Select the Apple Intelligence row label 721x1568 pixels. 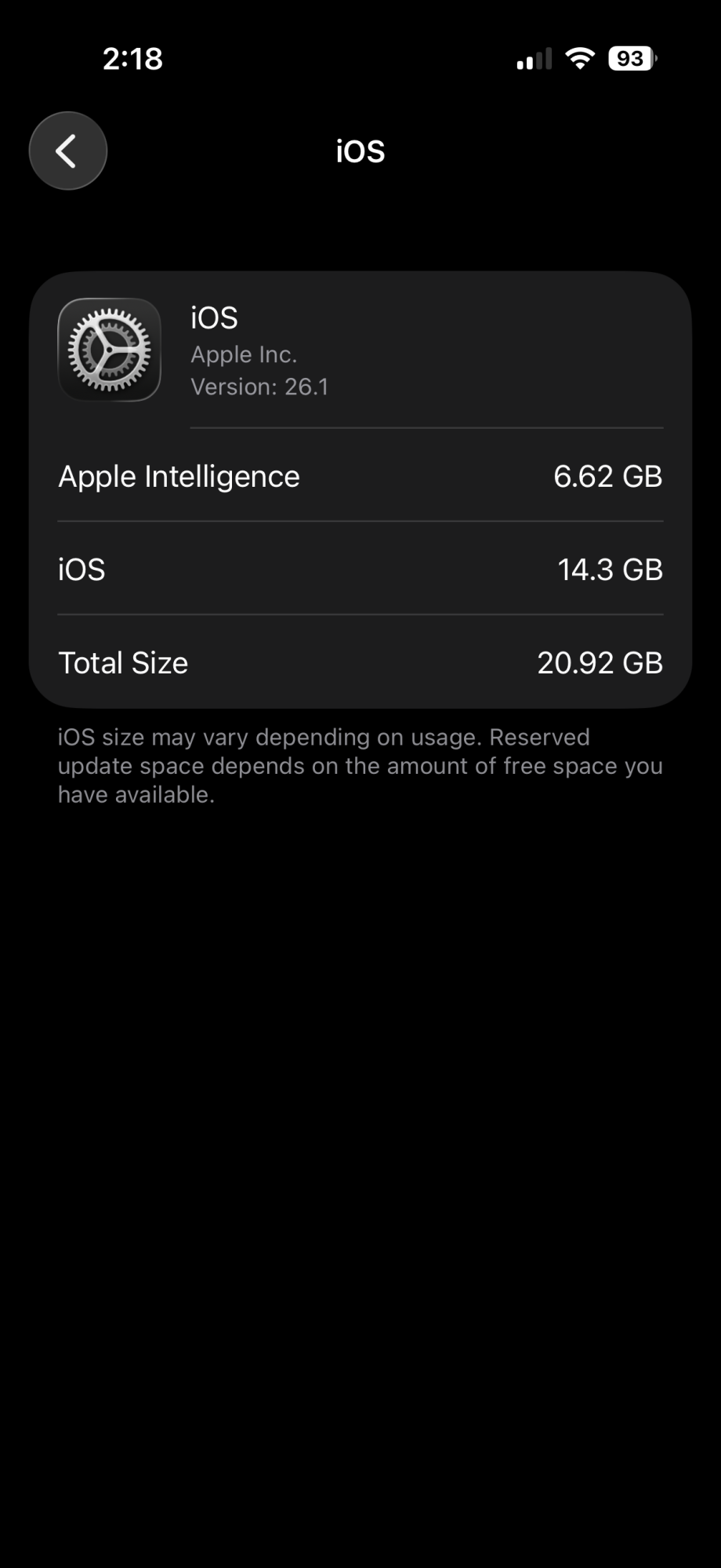[x=179, y=477]
